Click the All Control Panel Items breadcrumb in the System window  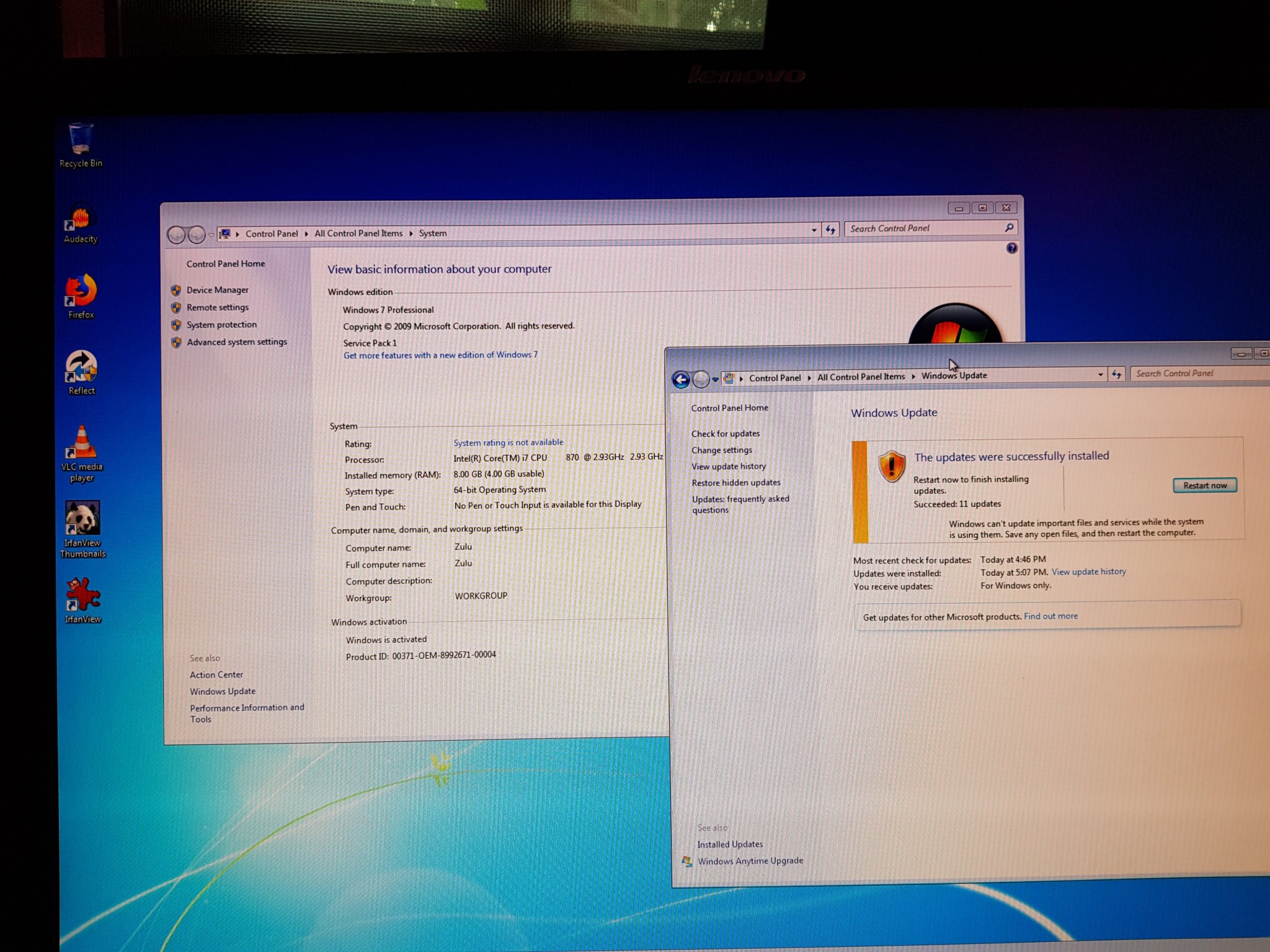[358, 234]
